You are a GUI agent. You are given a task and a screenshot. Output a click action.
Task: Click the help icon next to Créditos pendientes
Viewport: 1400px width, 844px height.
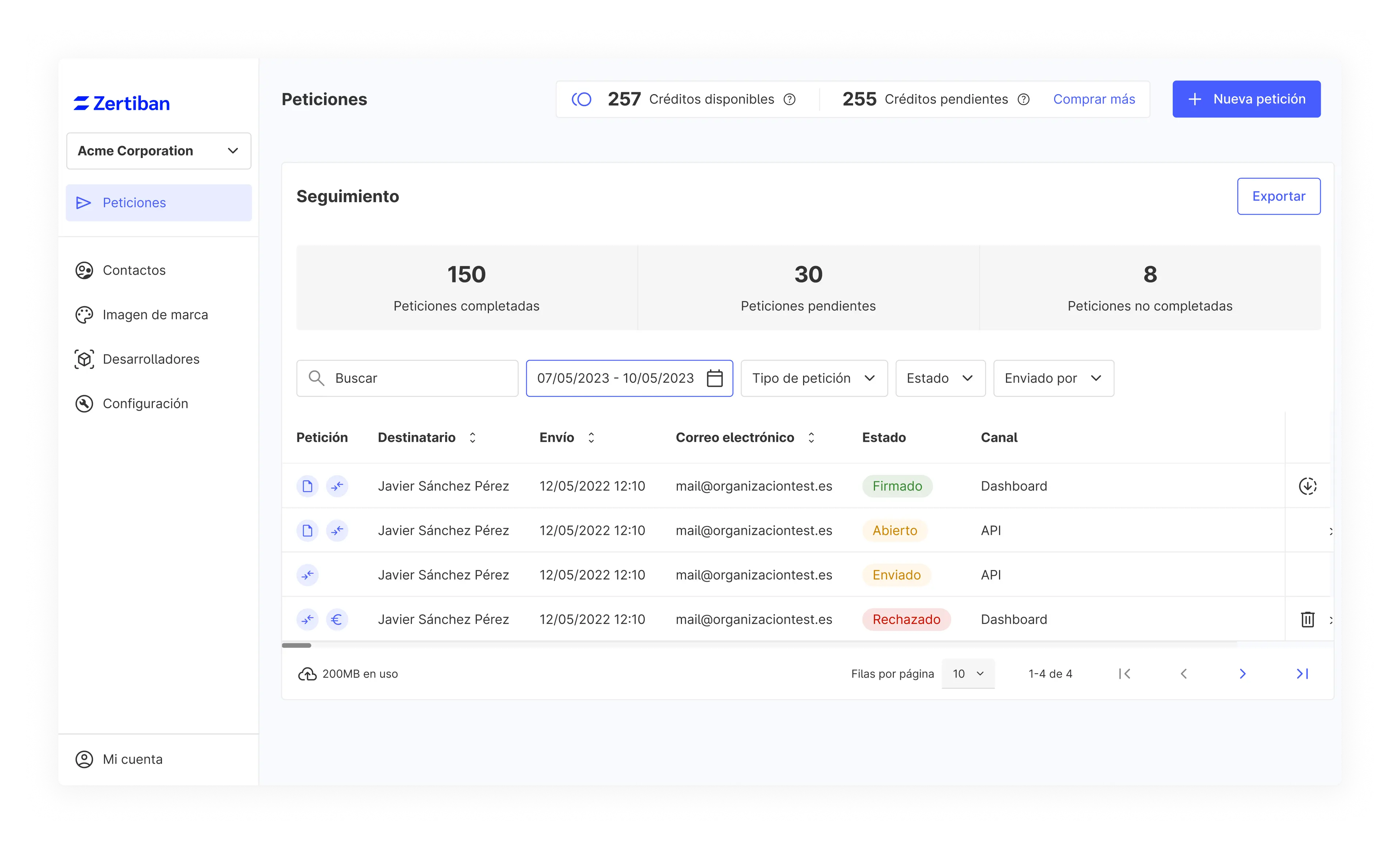tap(1023, 100)
